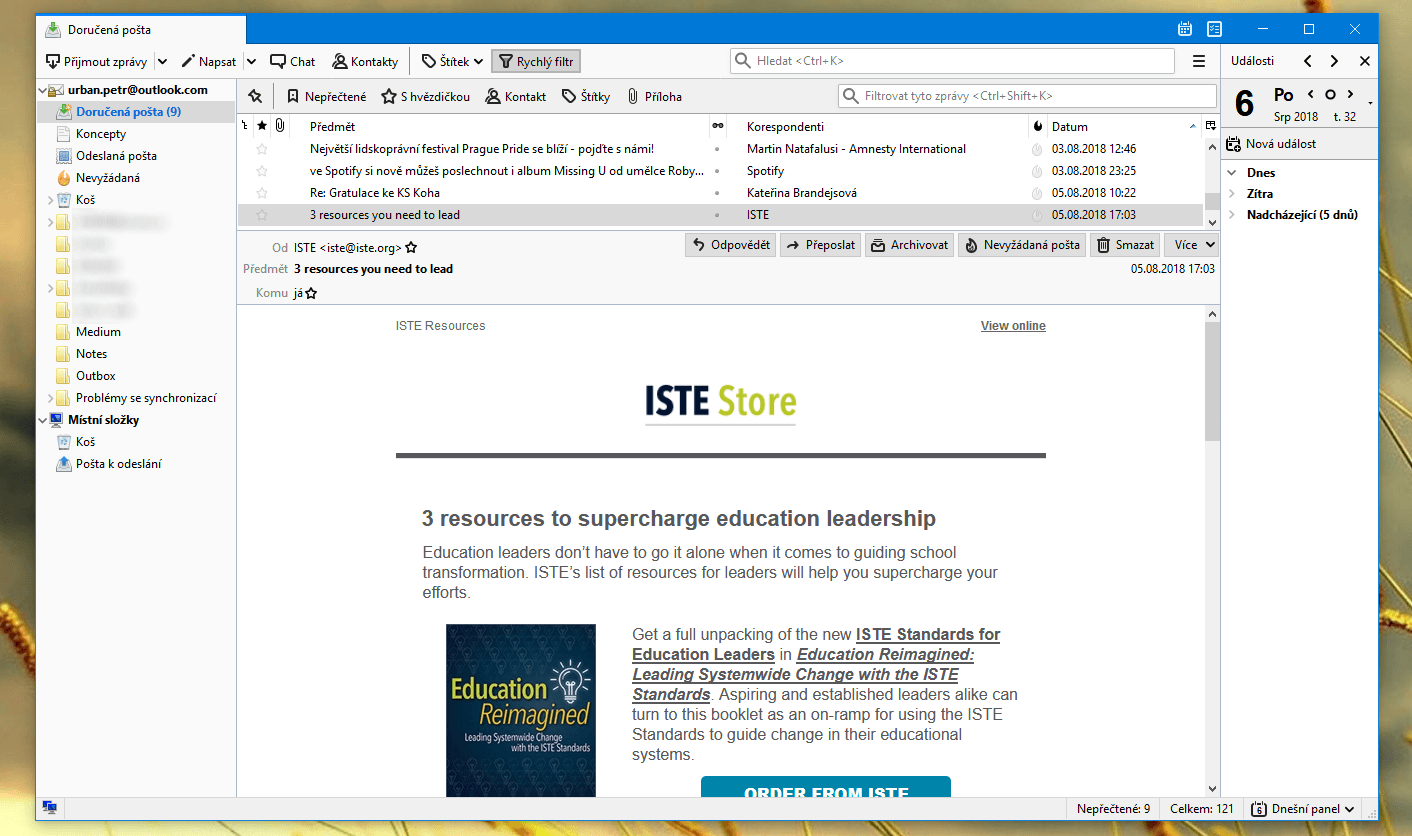Click the 'Filtrovat tyto zprávy' filter field
Image resolution: width=1412 pixels, height=836 pixels.
[x=1027, y=96]
